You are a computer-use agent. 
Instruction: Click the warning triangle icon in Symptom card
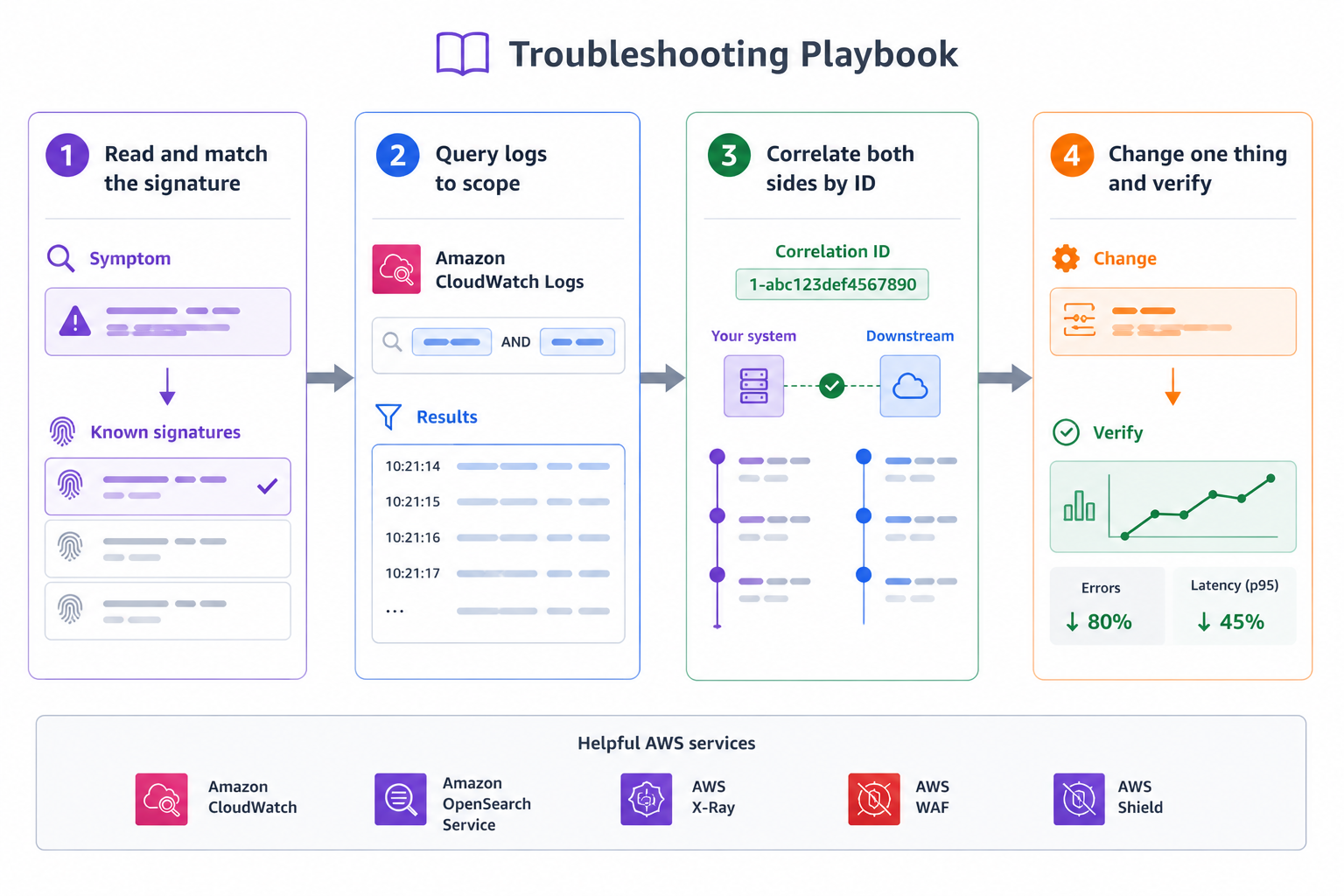click(x=75, y=321)
